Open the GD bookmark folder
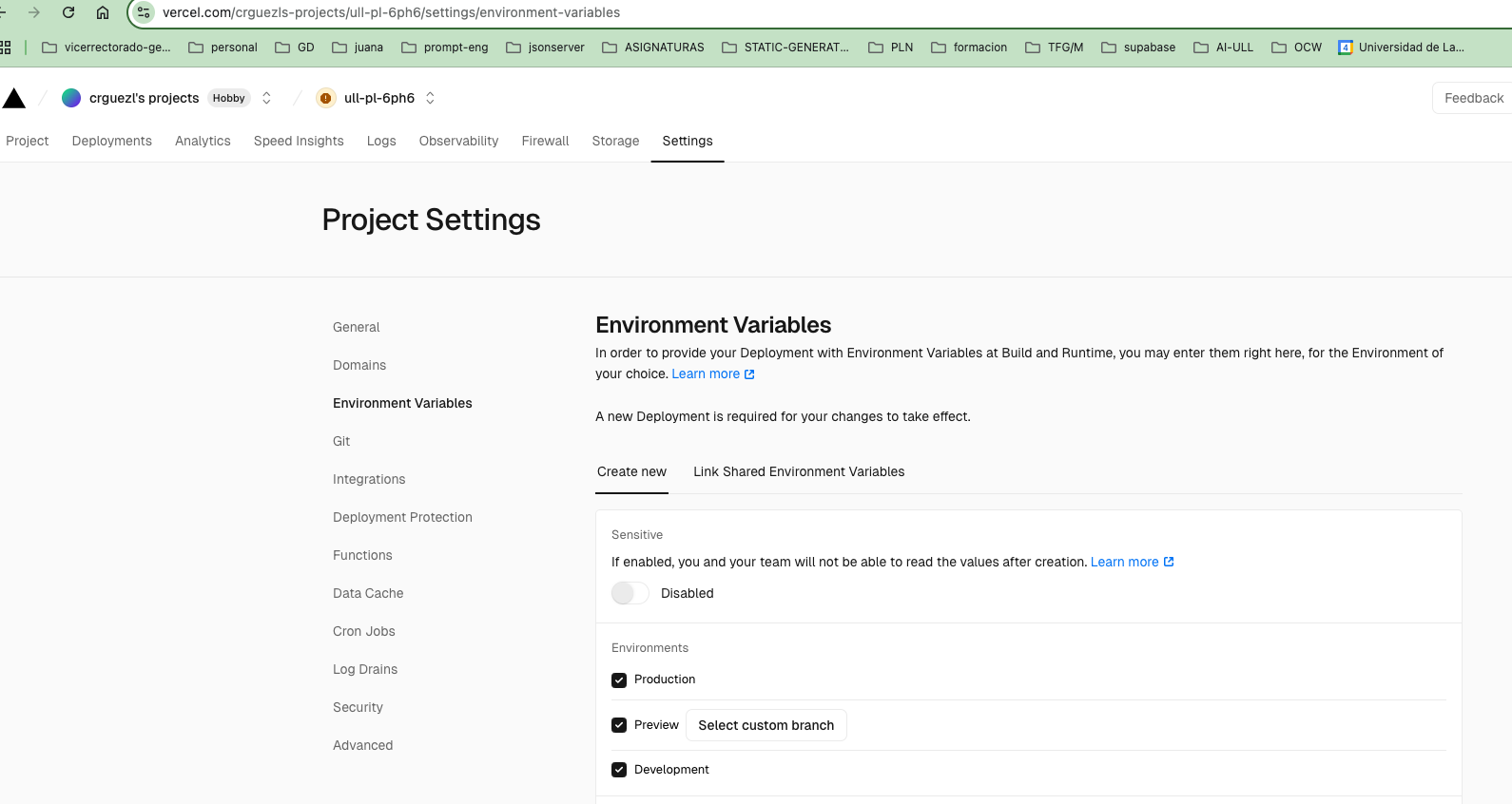This screenshot has width=1512, height=804. (x=295, y=48)
